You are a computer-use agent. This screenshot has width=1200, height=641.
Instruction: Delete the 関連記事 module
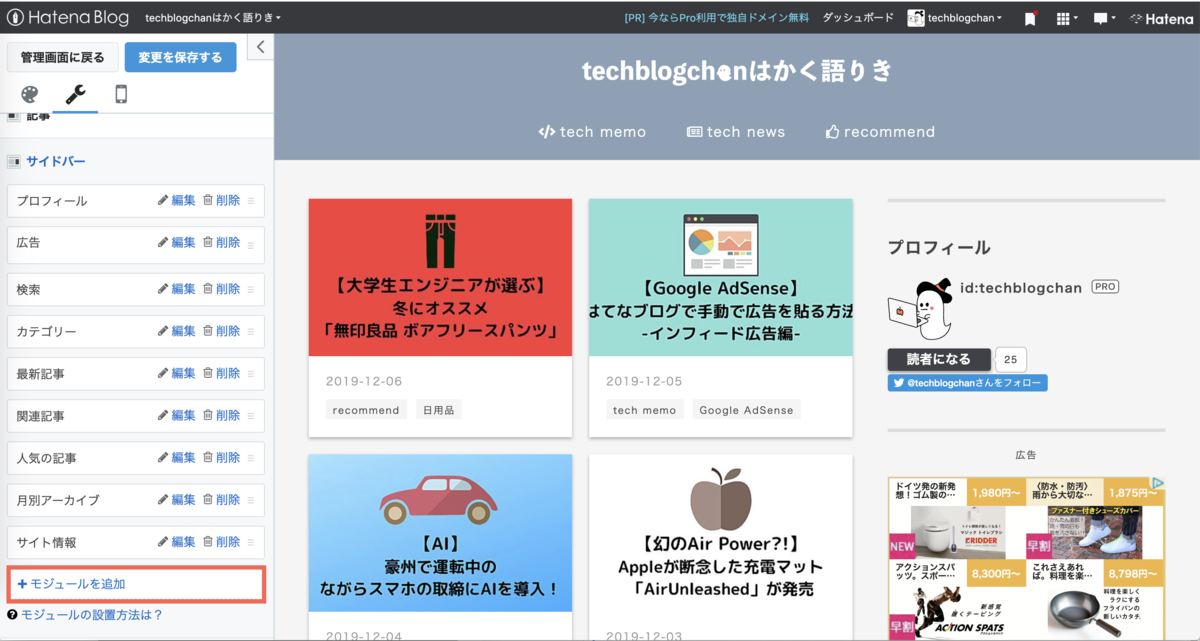[222, 415]
